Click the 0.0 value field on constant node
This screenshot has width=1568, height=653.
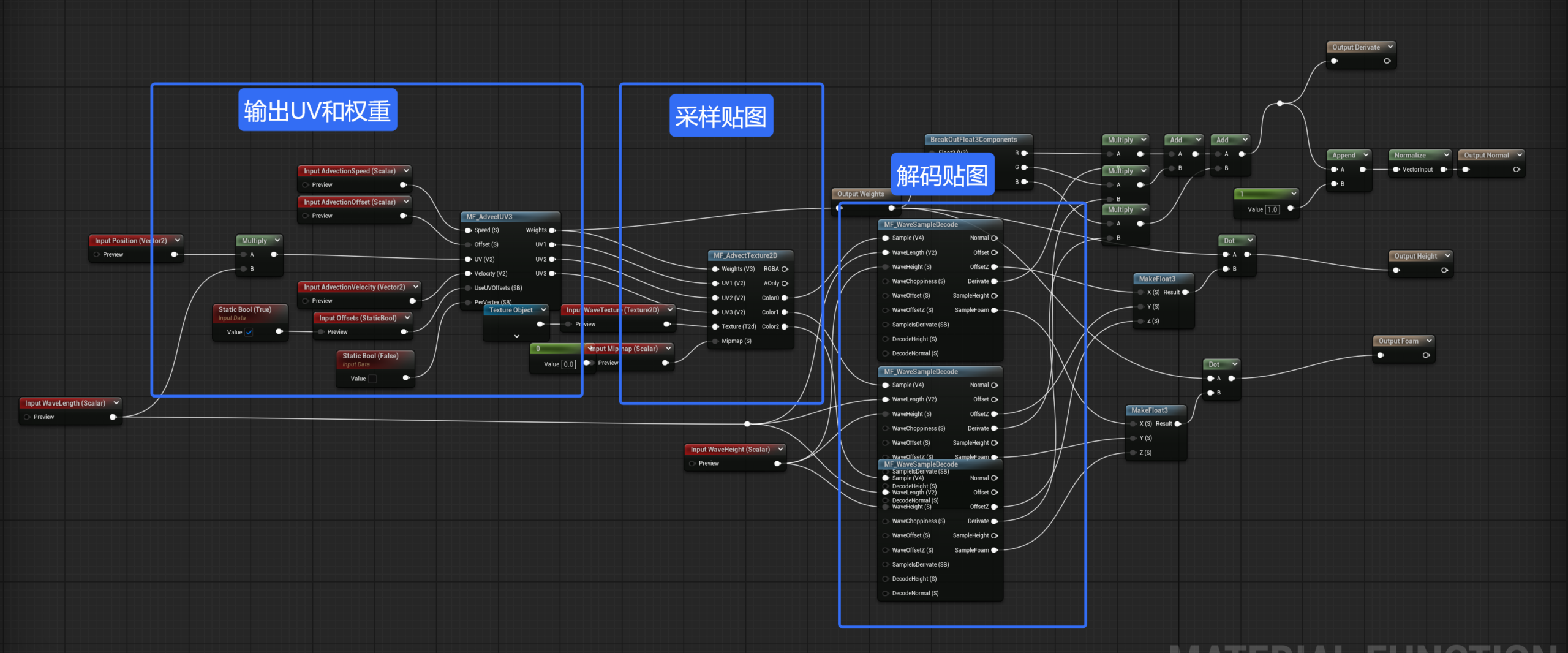568,364
